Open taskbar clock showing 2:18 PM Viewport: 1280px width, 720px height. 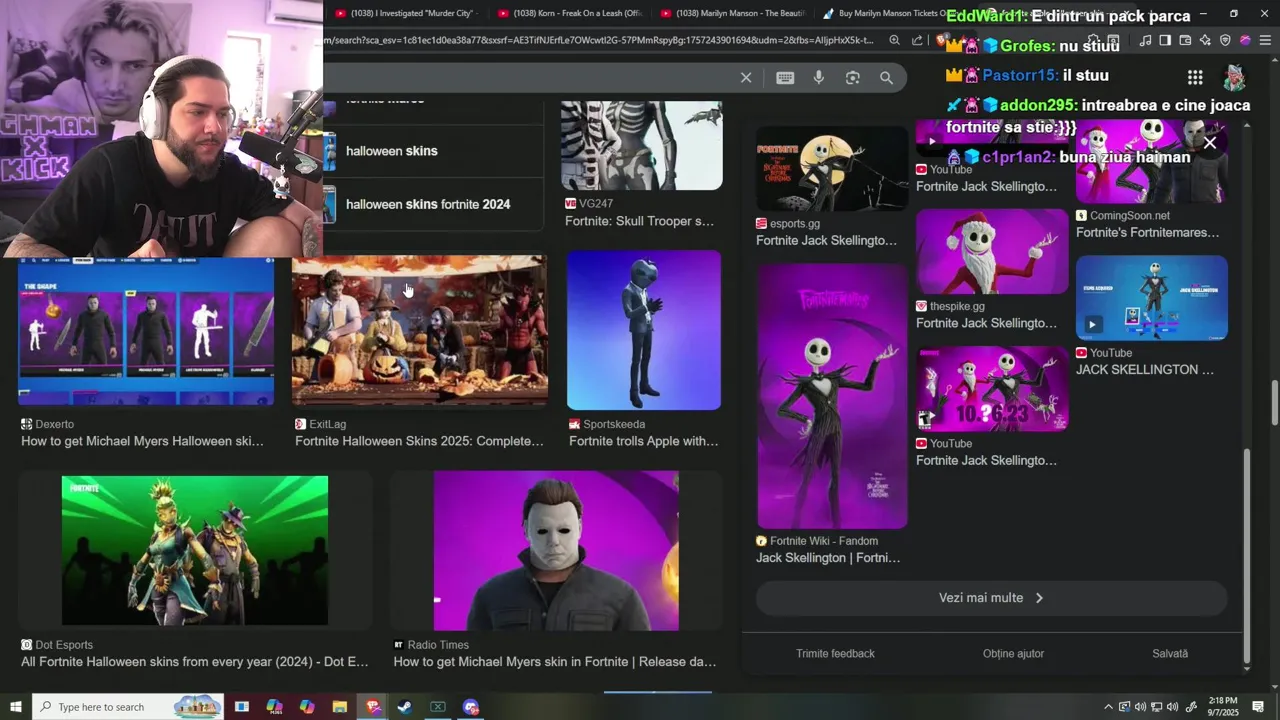[1223, 707]
